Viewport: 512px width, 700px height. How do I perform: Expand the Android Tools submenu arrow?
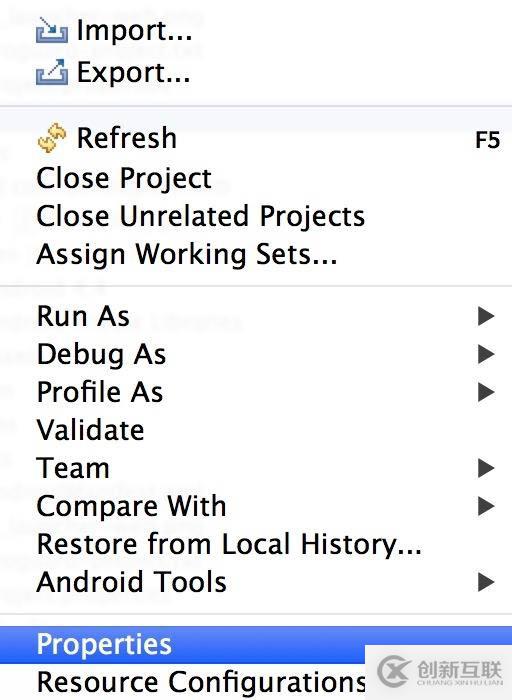pyautogui.click(x=486, y=582)
